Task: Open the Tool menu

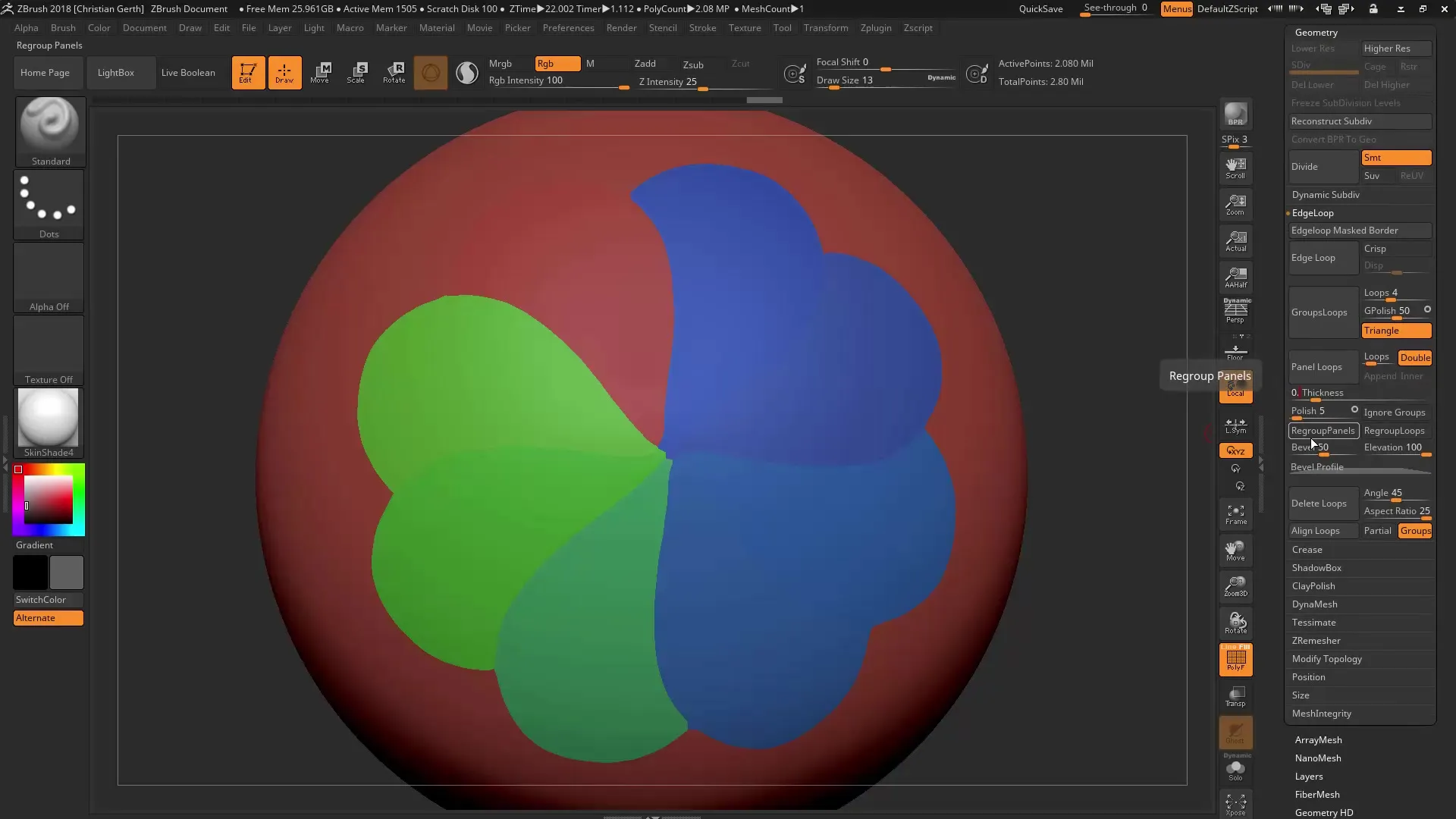Action: coord(782,28)
